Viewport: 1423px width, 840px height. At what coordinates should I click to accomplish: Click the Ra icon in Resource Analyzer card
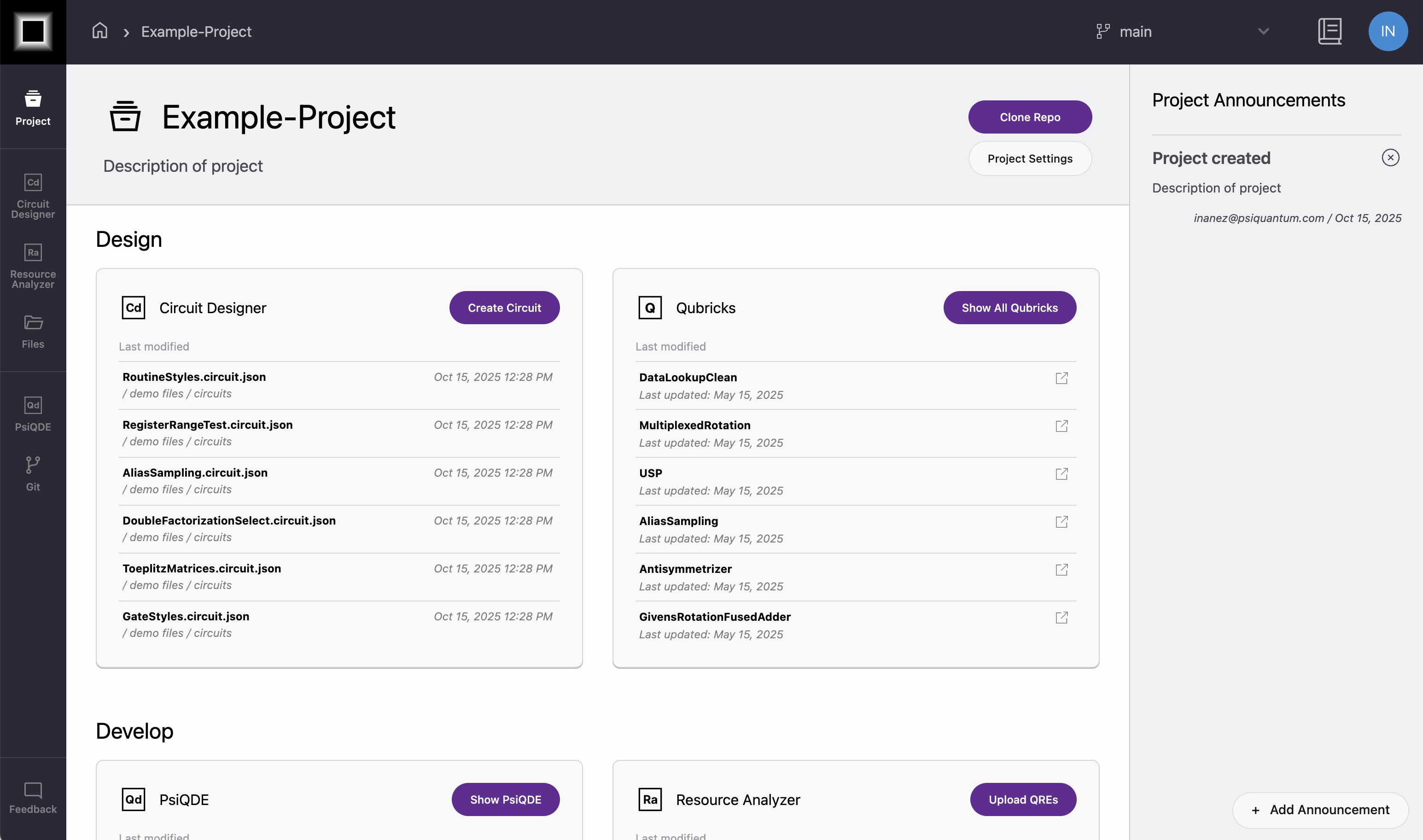click(x=650, y=799)
